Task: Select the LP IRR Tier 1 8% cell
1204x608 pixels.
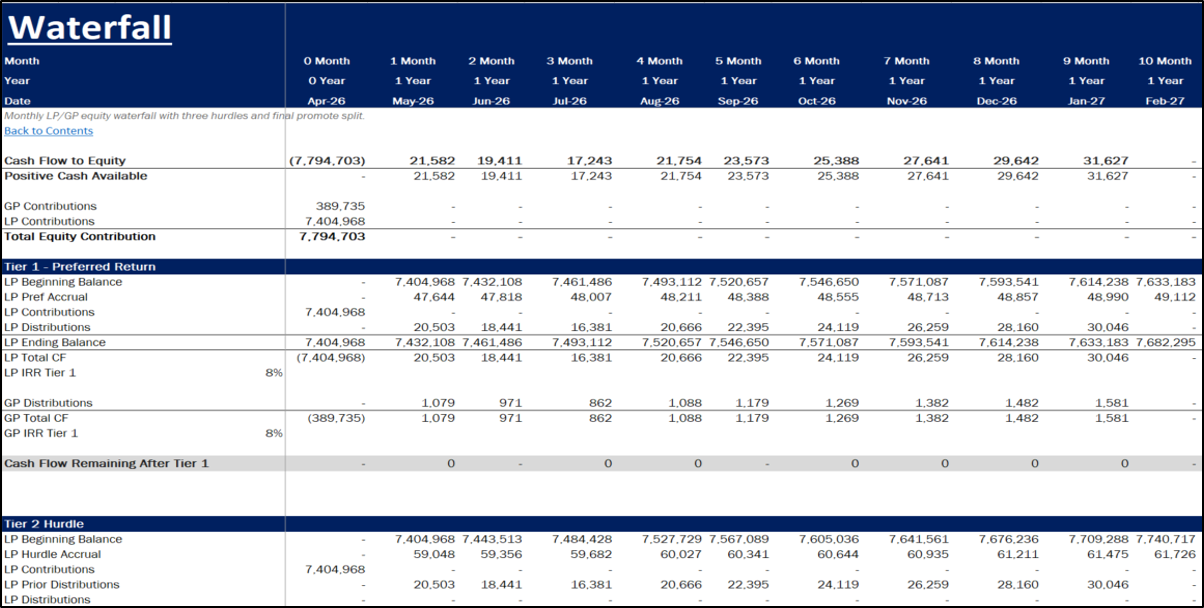Action: pos(274,373)
